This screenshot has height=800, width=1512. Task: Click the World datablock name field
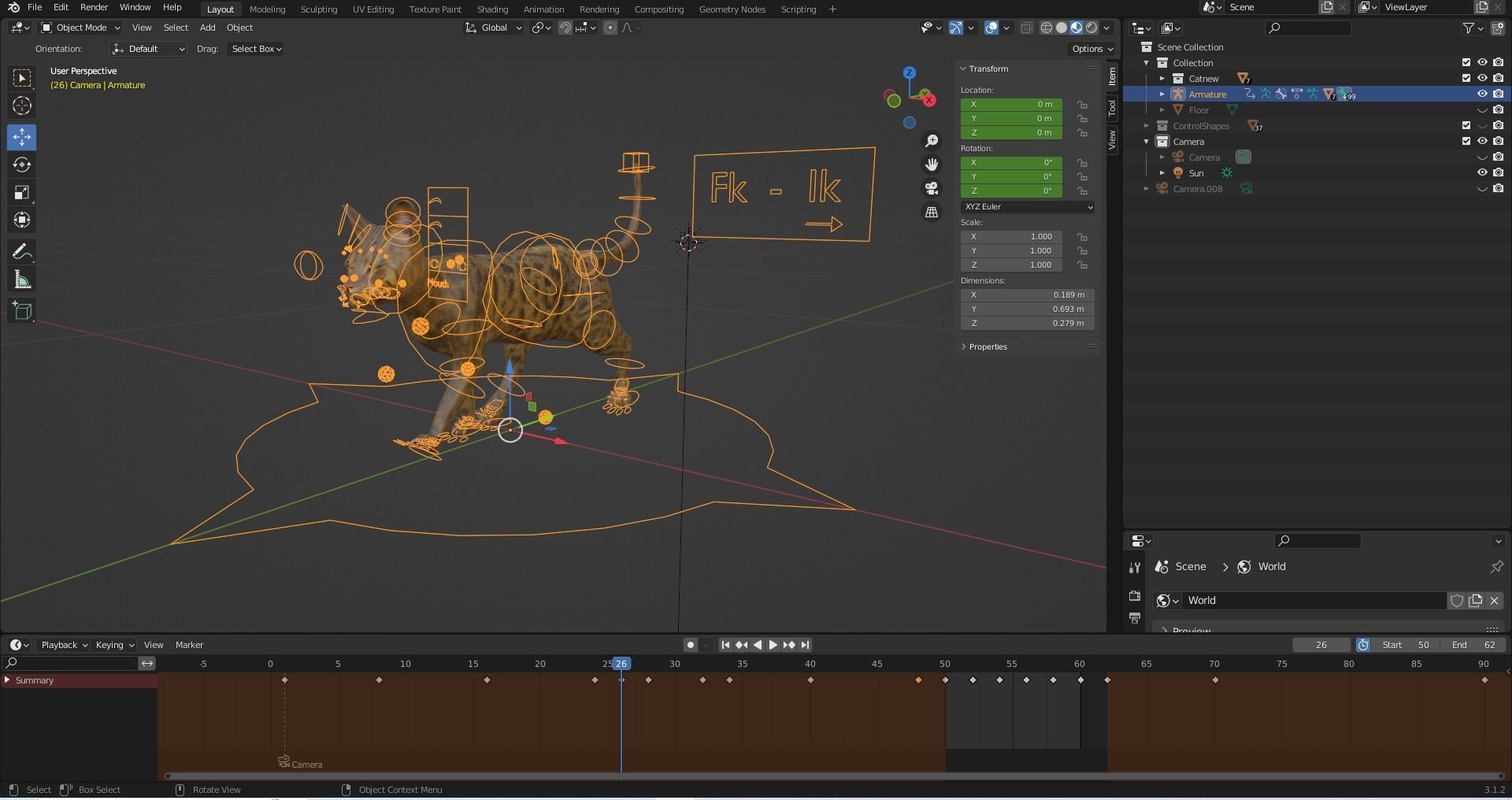click(x=1314, y=601)
